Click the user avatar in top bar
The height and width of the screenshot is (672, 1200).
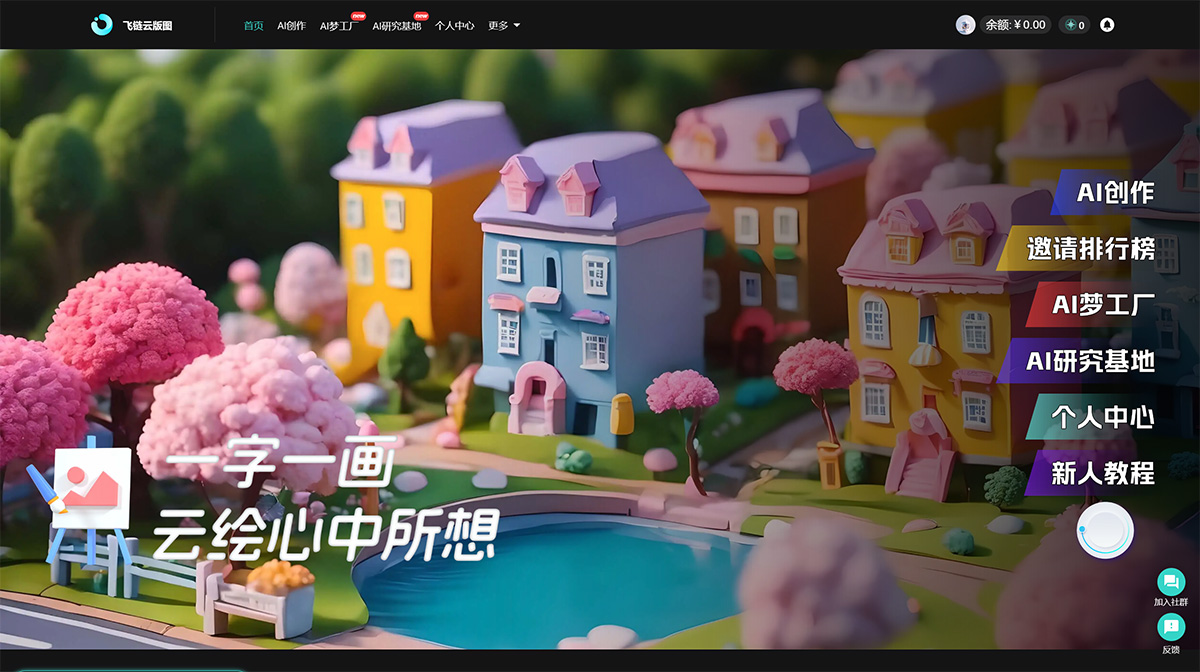pyautogui.click(x=963, y=24)
